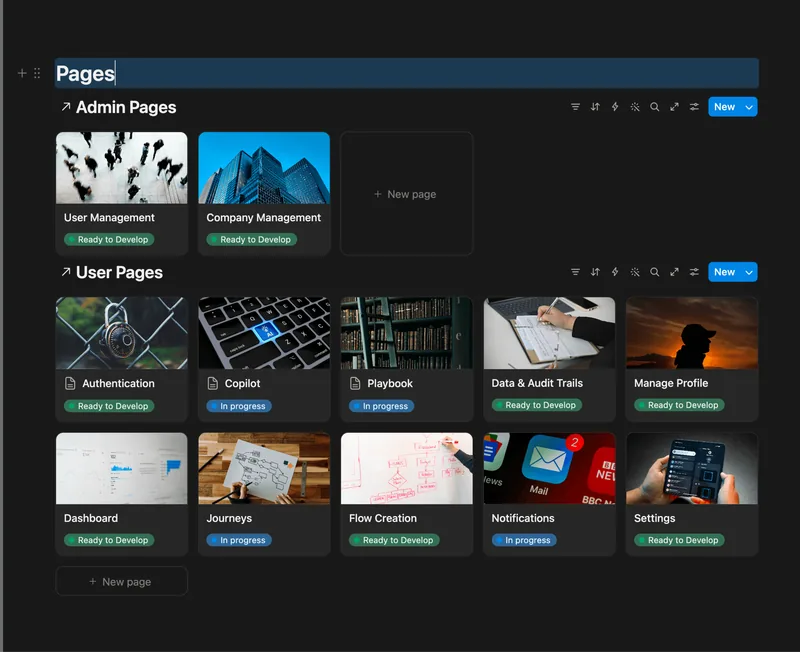
Task: Click the In progress status on Copilot
Action: pos(239,406)
